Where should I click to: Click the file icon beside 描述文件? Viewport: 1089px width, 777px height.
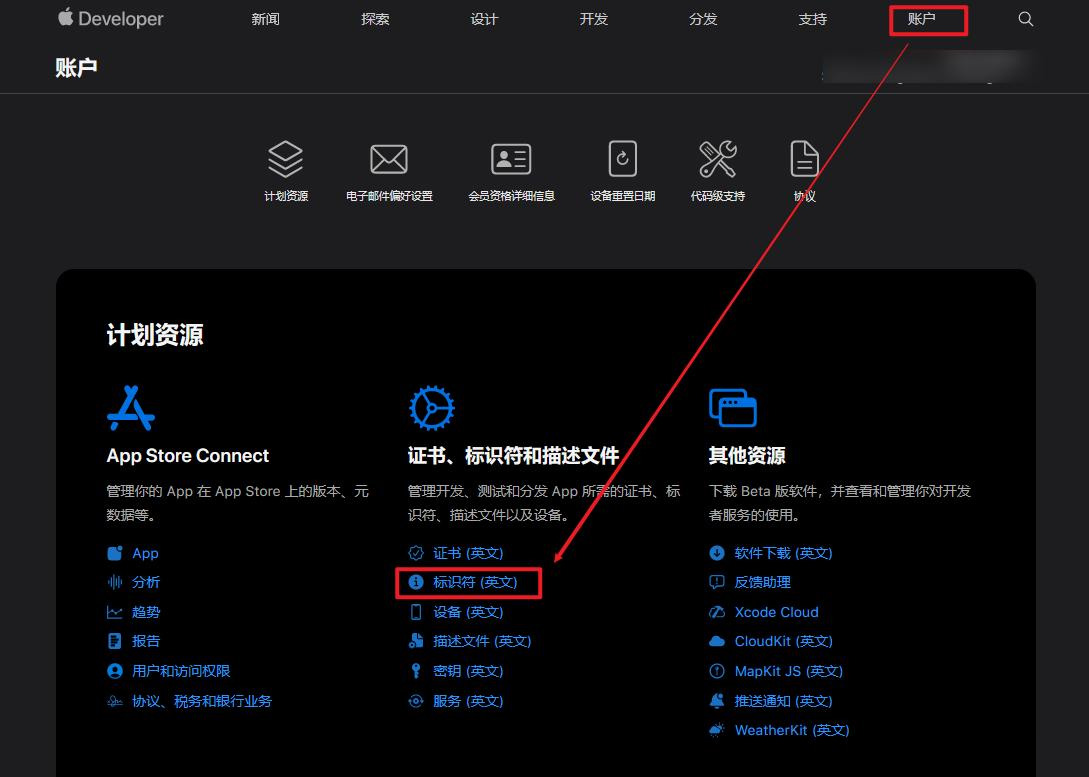click(x=415, y=641)
